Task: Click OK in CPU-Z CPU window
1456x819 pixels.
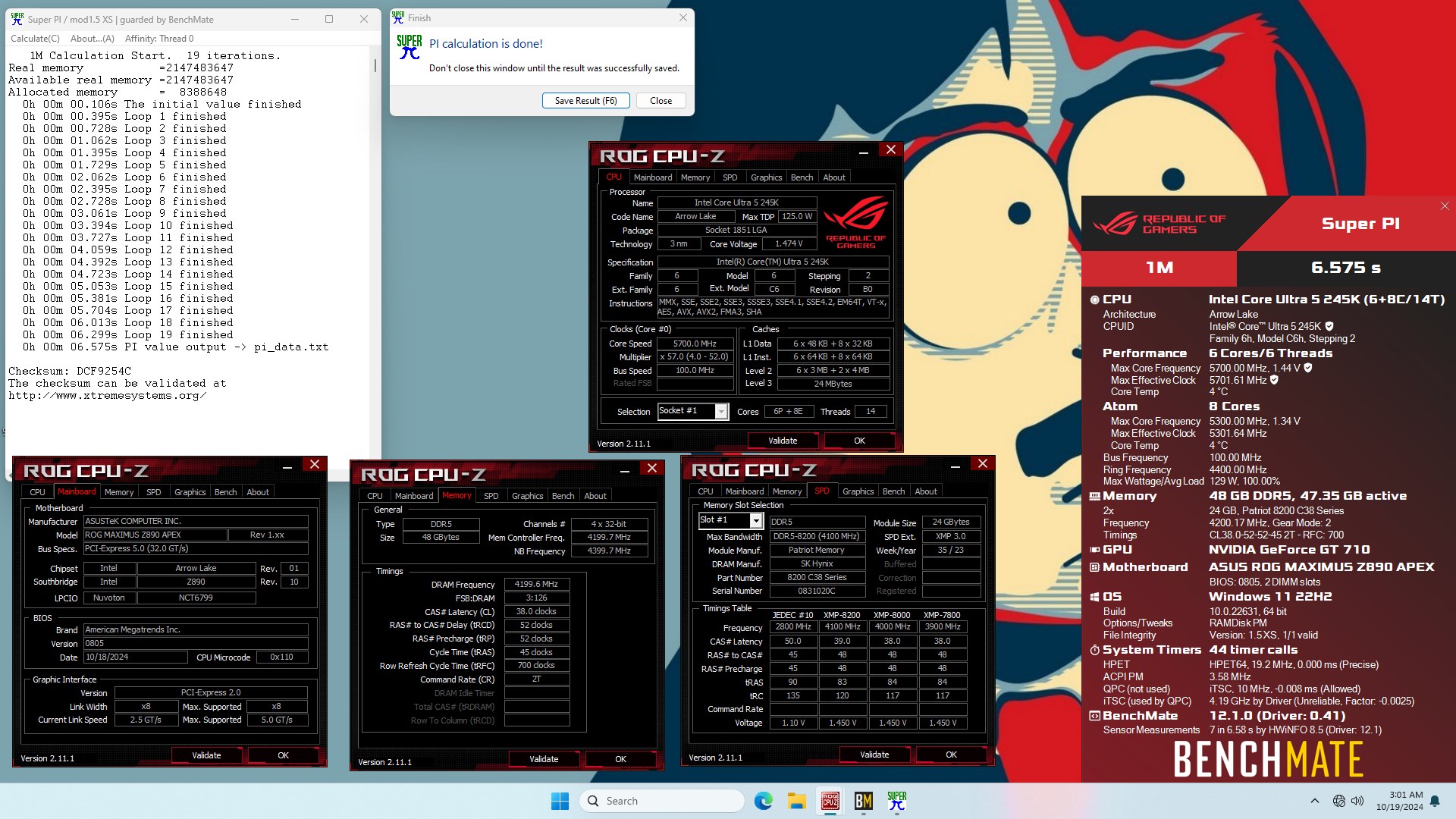Action: click(859, 441)
